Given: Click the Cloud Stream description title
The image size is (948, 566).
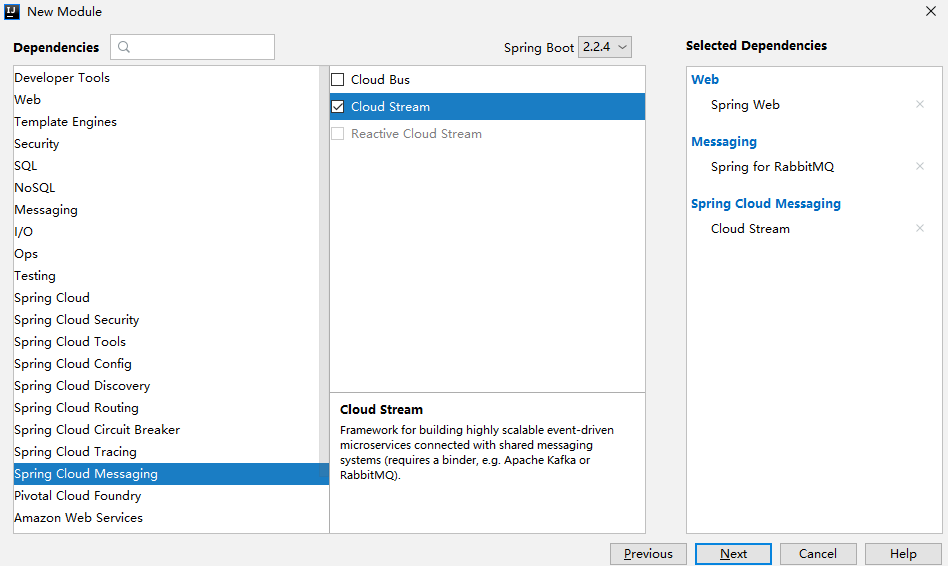Looking at the screenshot, I should (381, 409).
